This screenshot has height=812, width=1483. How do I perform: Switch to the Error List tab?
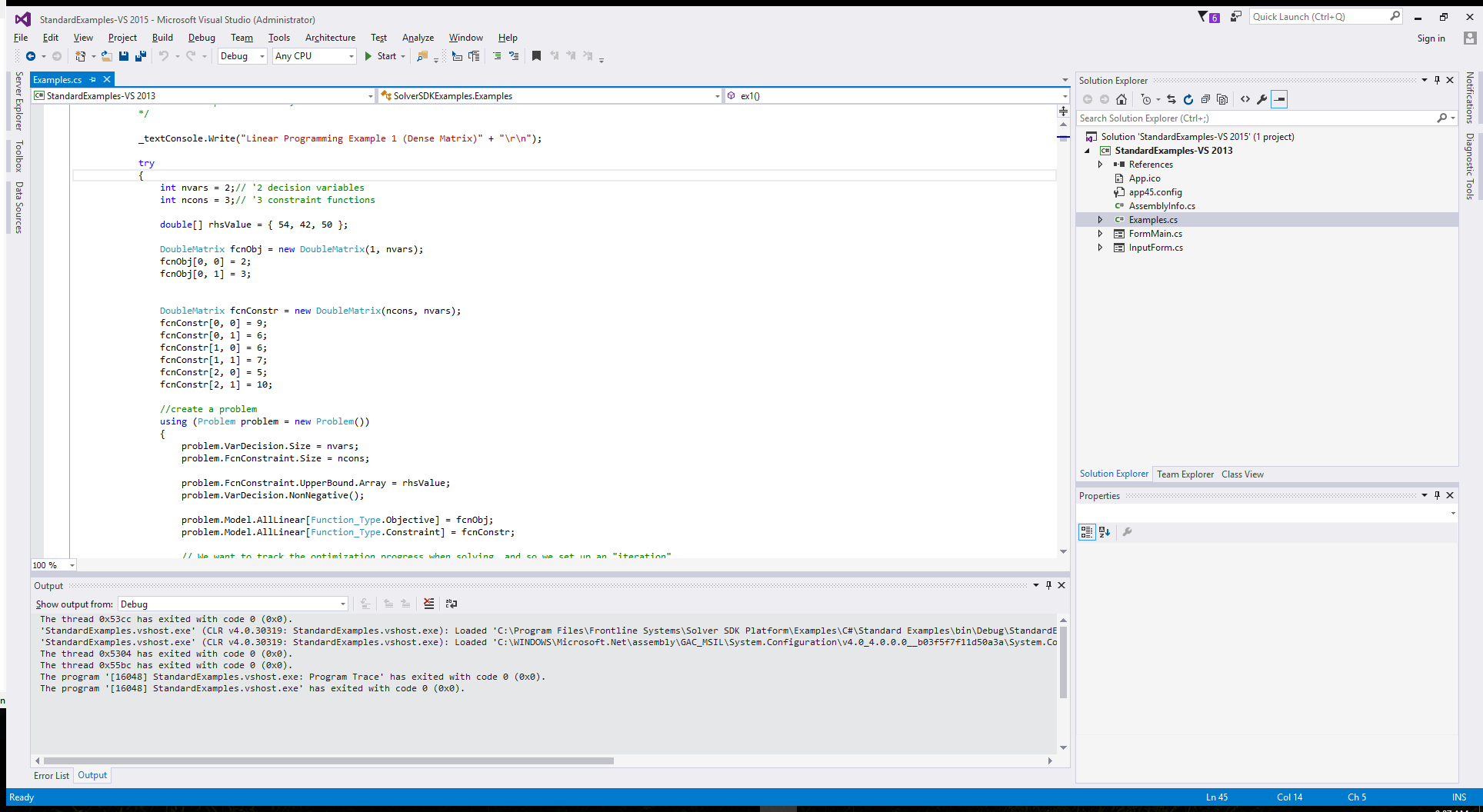click(51, 776)
